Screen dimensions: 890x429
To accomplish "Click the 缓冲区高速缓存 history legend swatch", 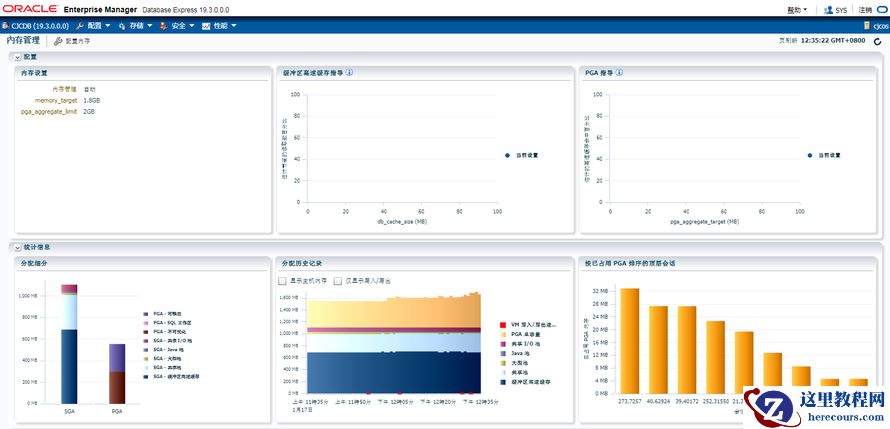I will pos(502,382).
